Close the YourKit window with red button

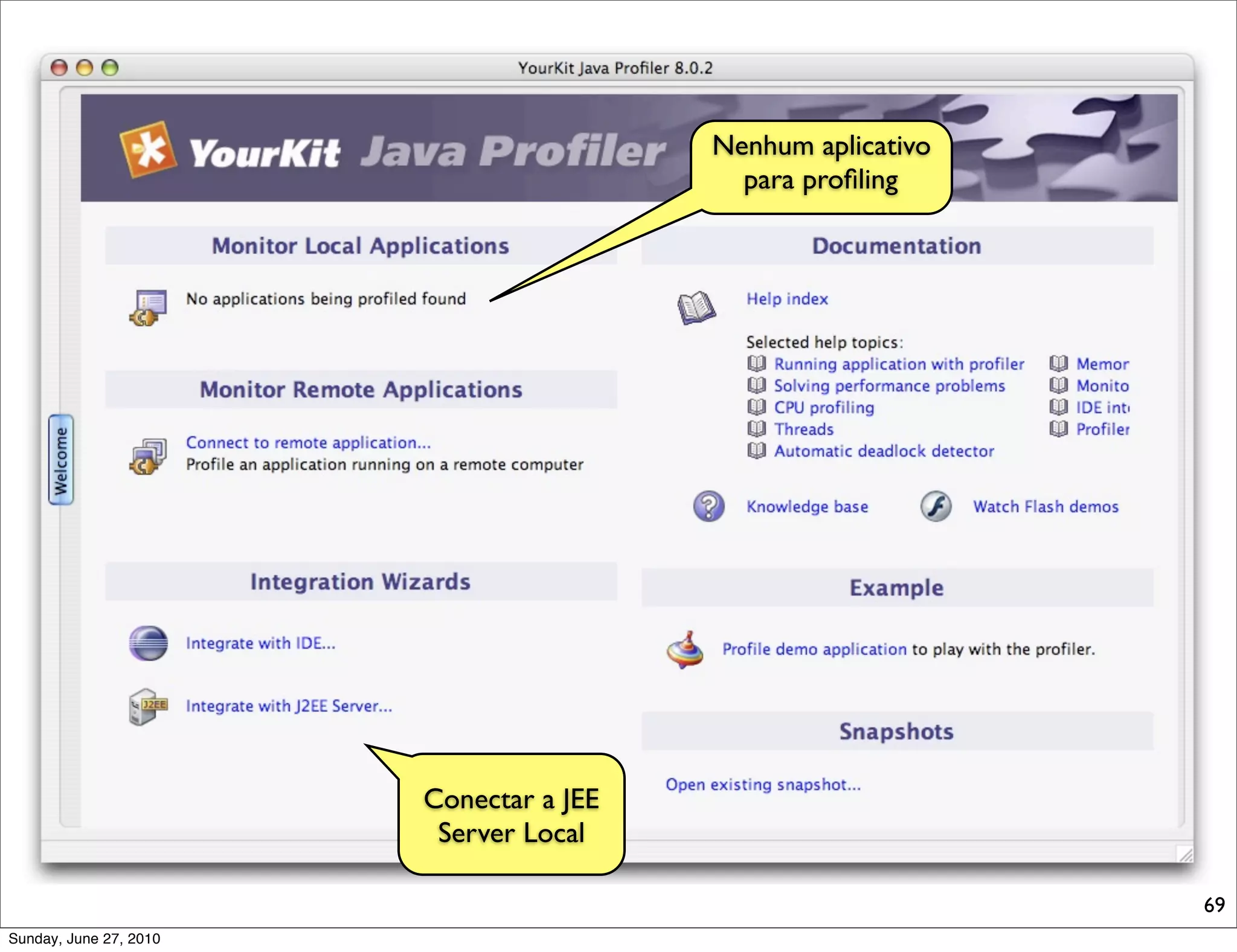coord(59,68)
